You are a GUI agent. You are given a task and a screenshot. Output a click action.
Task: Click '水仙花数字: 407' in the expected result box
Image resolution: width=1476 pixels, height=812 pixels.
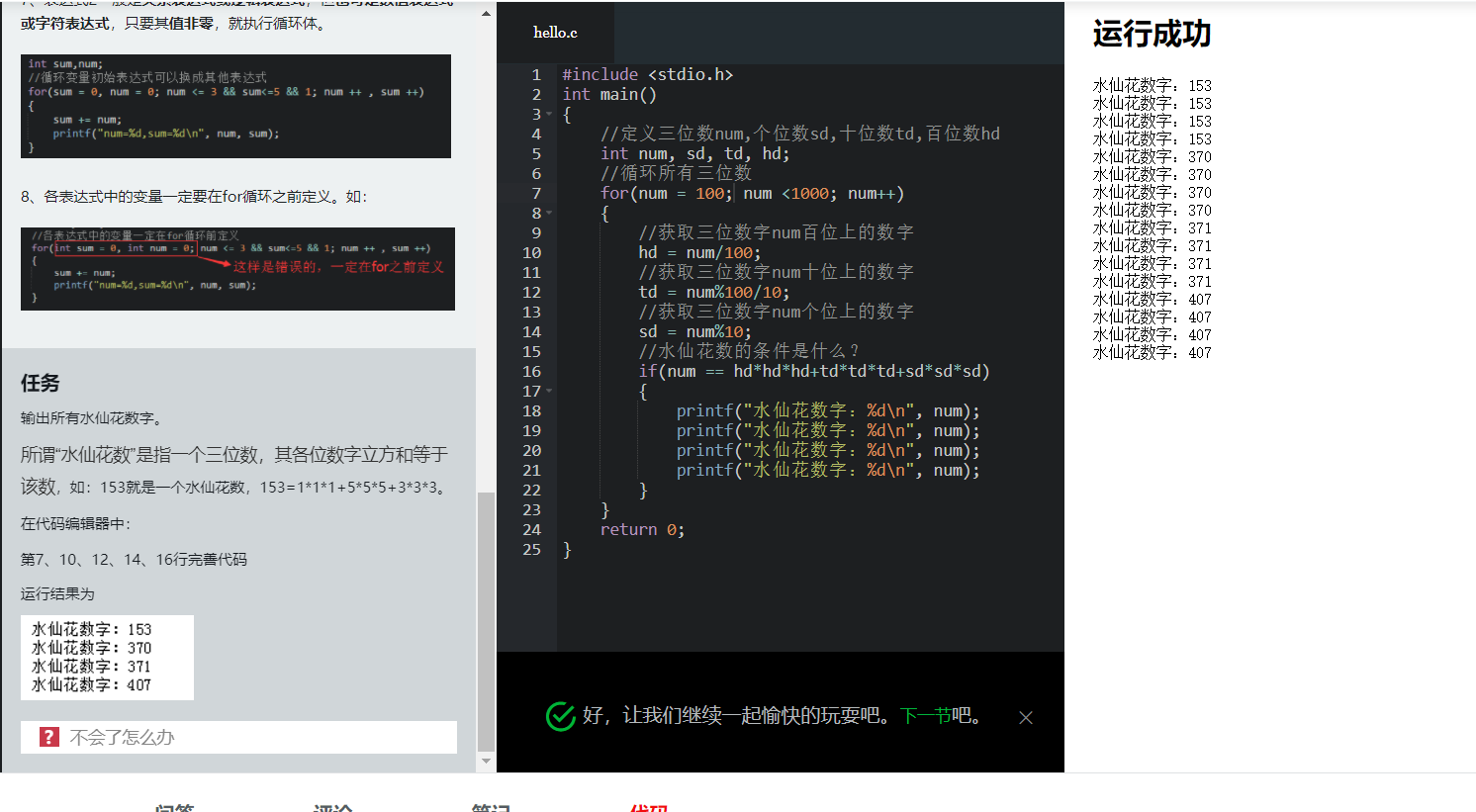91,684
